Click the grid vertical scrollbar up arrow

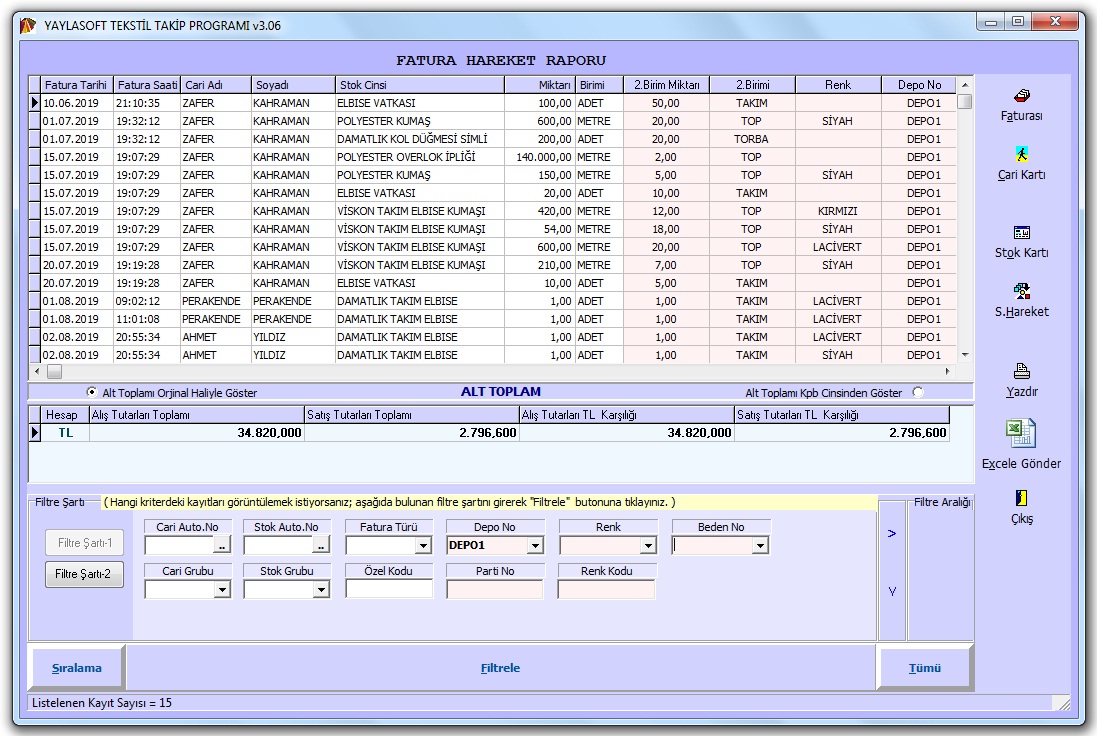[965, 85]
